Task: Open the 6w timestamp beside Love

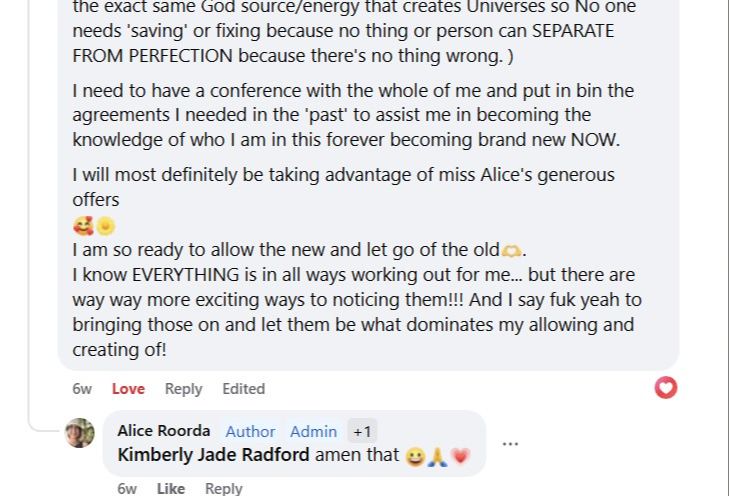Action: pyautogui.click(x=82, y=389)
